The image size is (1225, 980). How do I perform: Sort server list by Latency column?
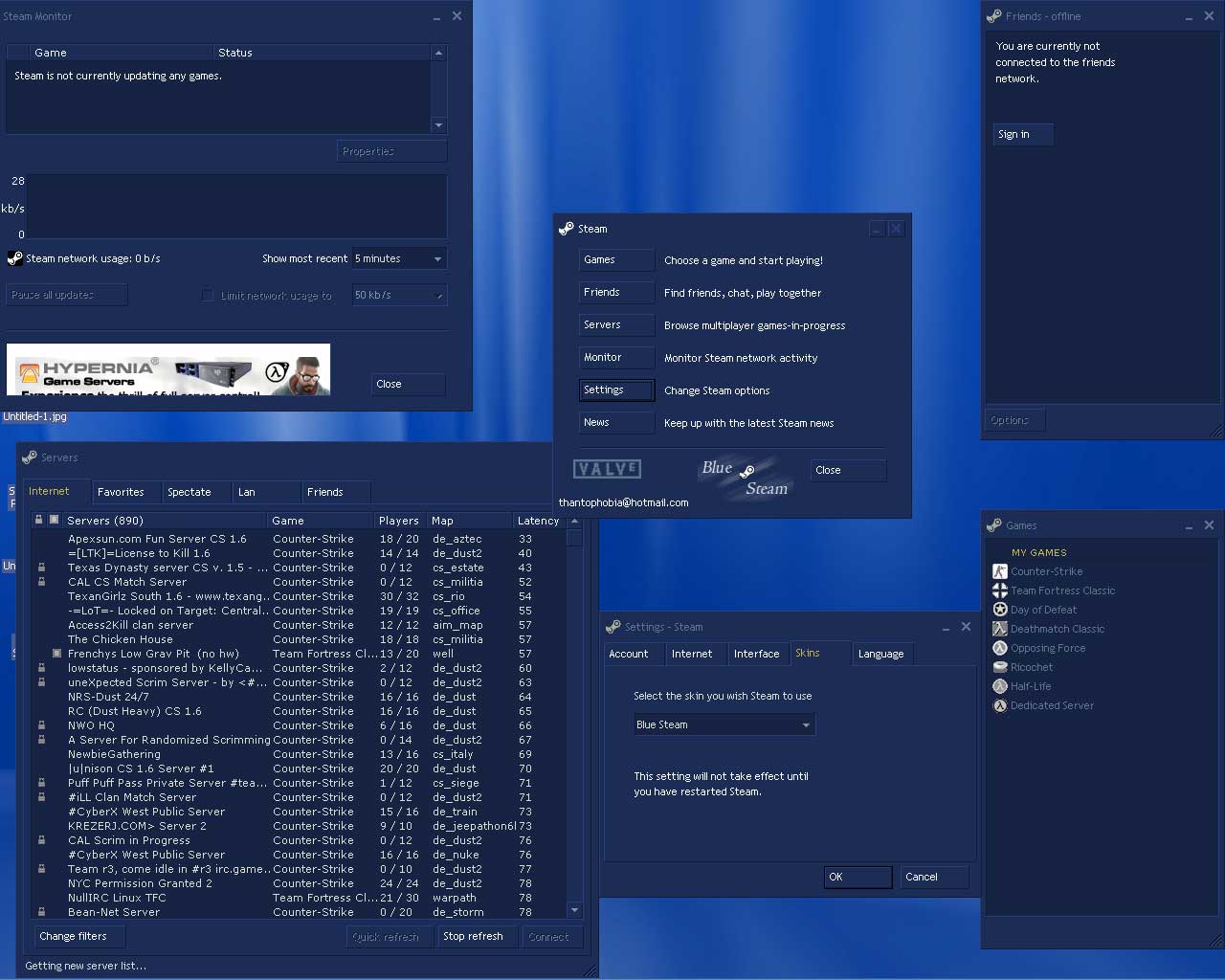(538, 521)
